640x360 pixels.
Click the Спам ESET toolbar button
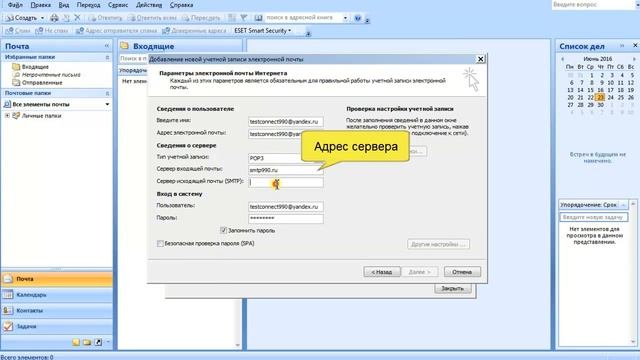point(18,31)
